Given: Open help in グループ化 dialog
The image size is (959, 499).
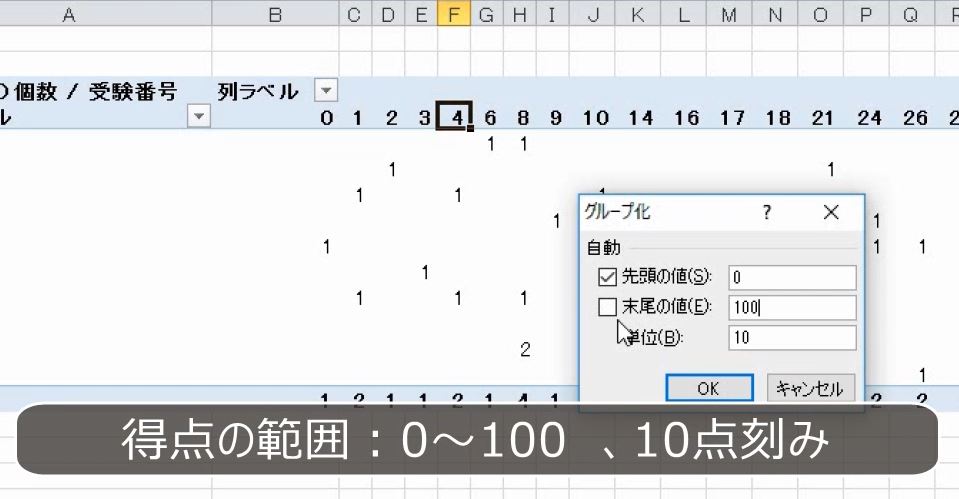Looking at the screenshot, I should point(767,212).
